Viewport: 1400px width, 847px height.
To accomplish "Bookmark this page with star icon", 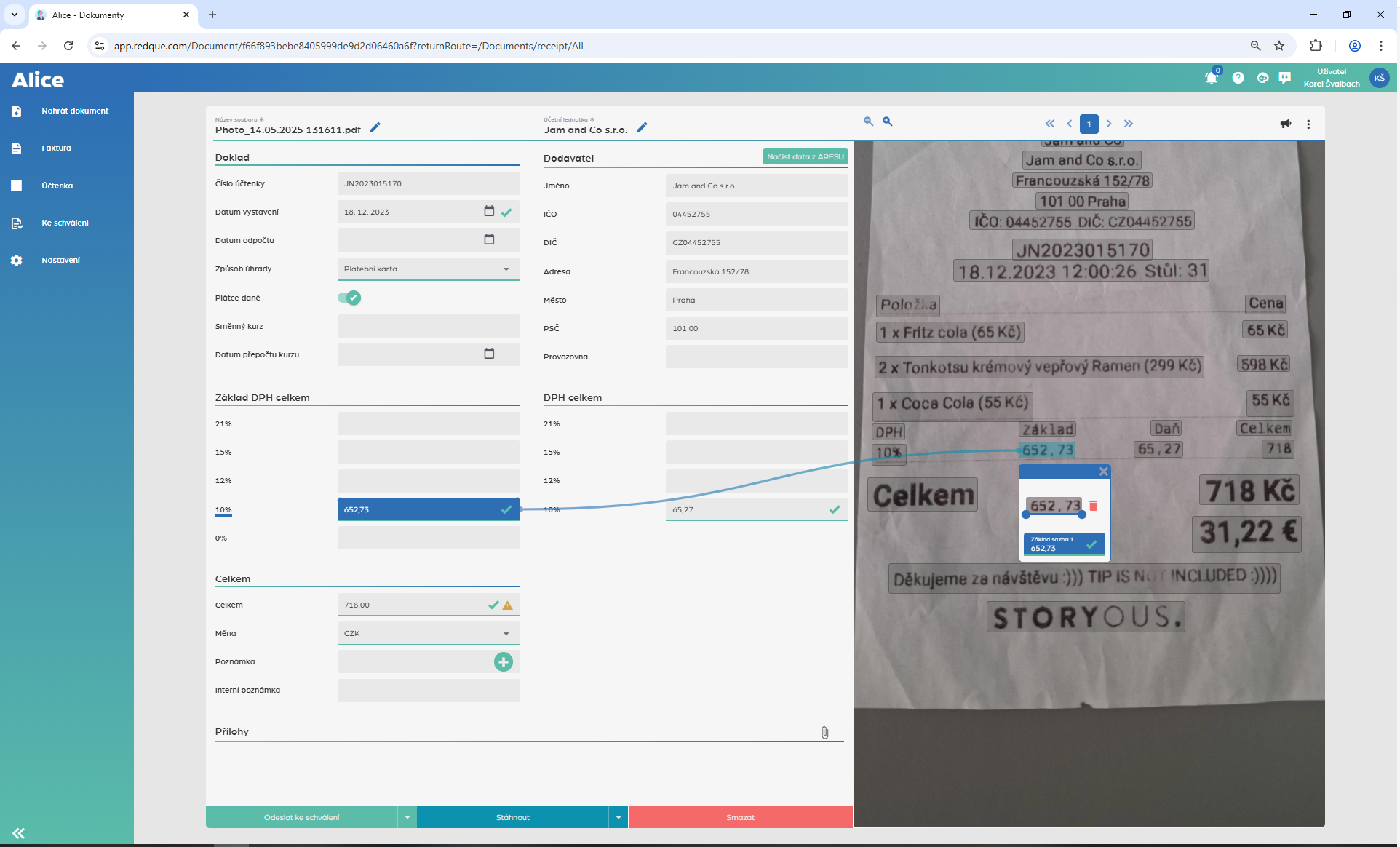I will click(x=1279, y=46).
